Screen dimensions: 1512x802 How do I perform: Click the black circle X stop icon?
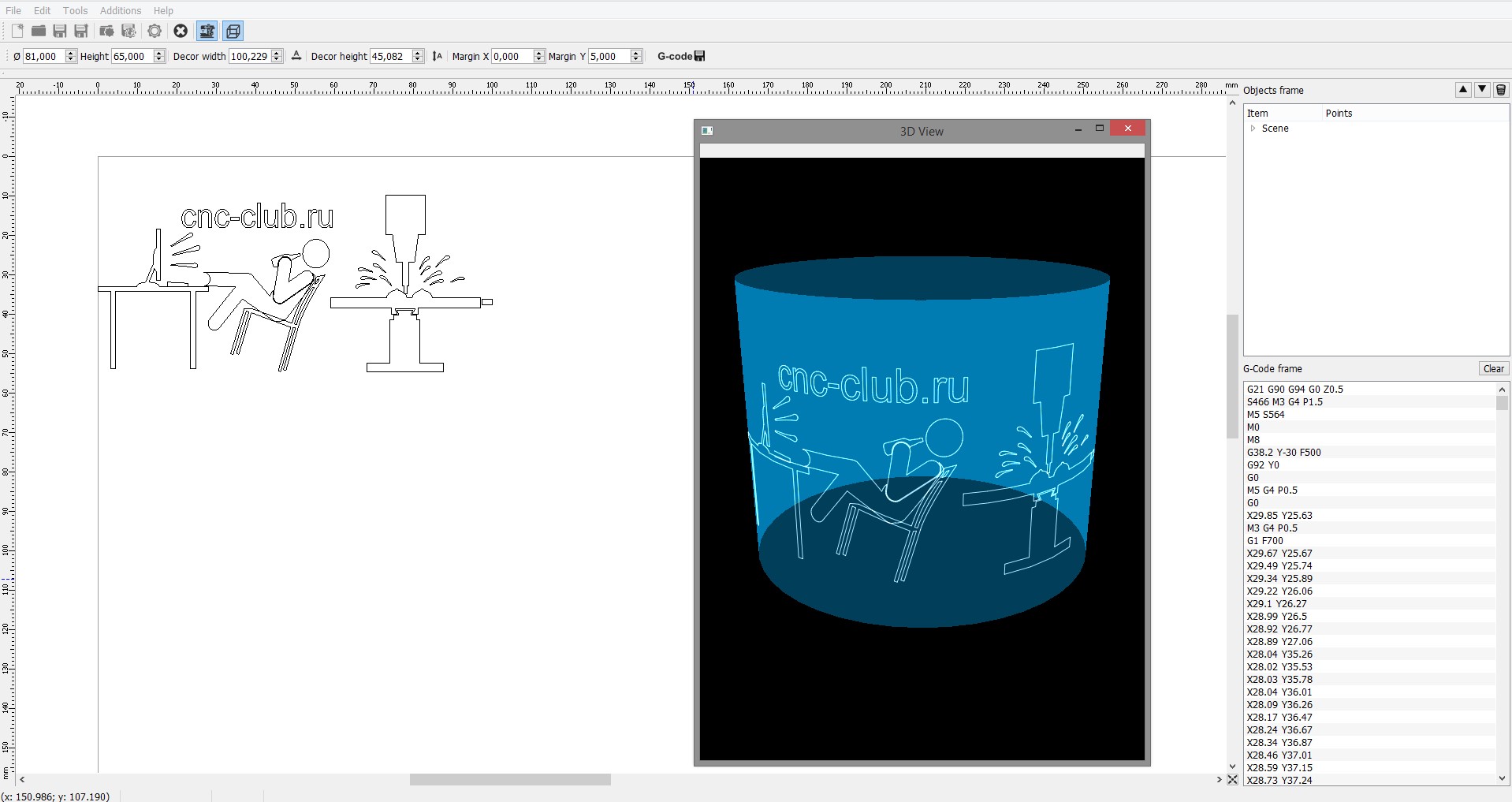click(x=181, y=31)
